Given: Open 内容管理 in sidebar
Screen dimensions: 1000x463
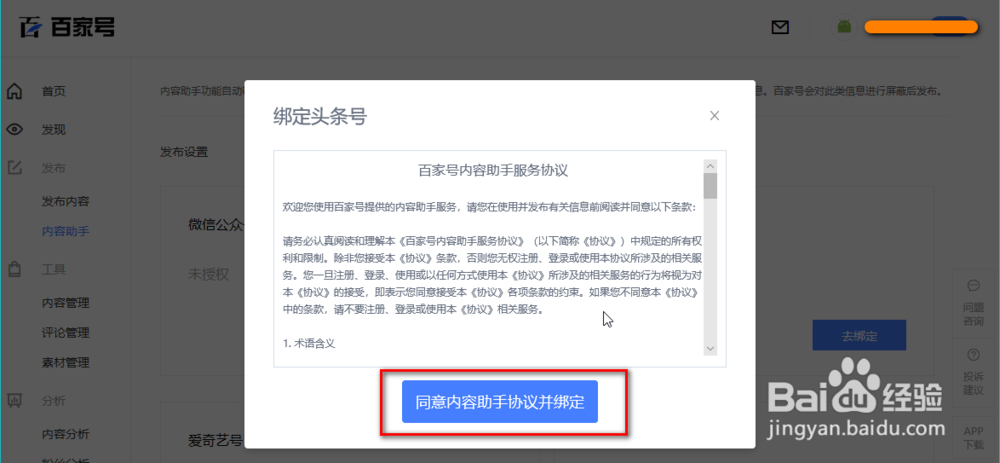Looking at the screenshot, I should point(66,303).
